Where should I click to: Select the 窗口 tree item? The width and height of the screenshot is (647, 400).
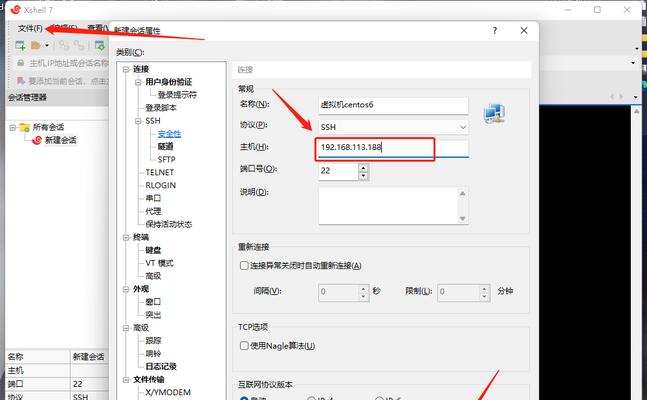point(153,302)
